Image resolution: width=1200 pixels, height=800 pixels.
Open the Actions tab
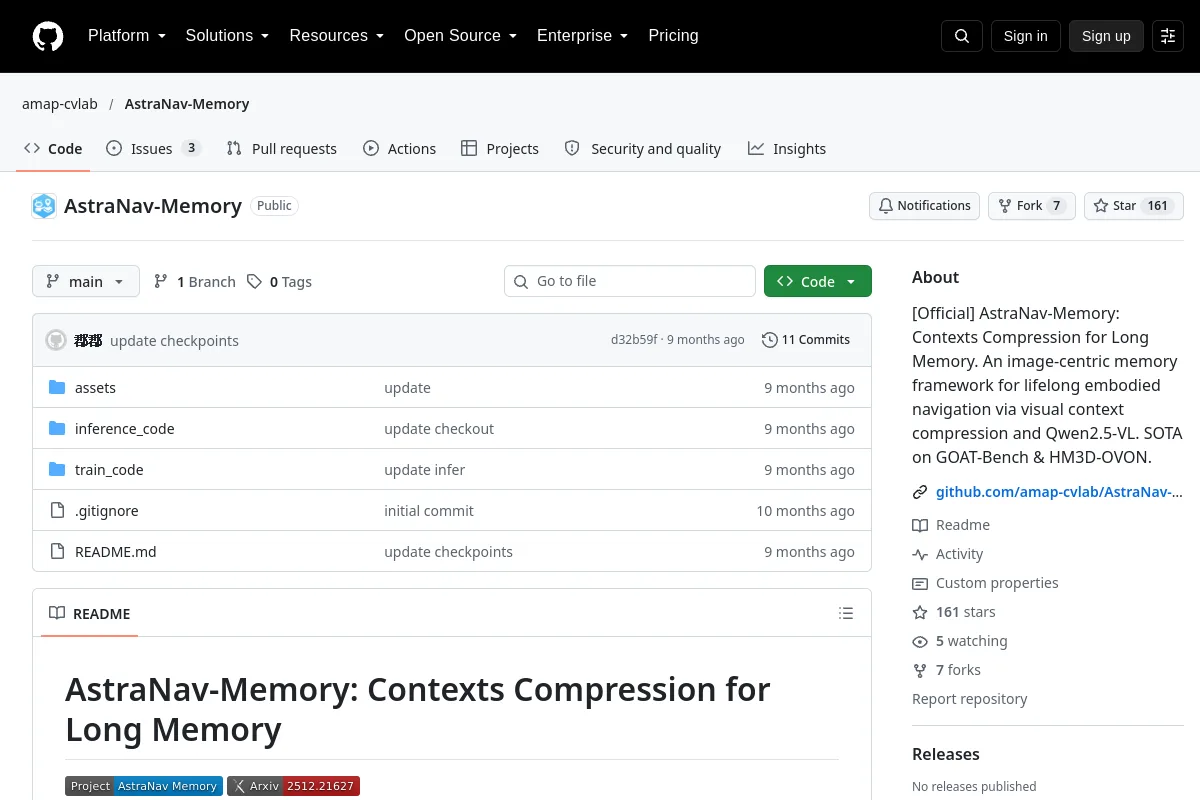399,149
